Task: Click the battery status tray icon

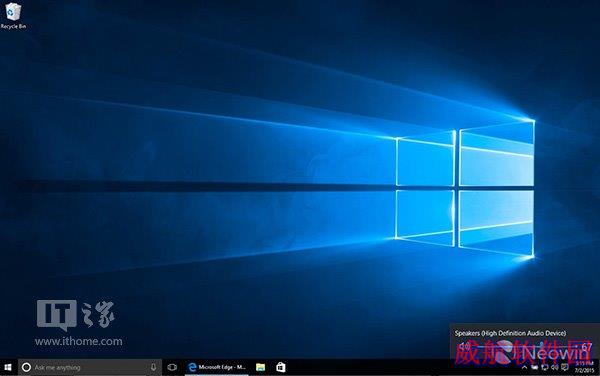Action: click(x=535, y=368)
